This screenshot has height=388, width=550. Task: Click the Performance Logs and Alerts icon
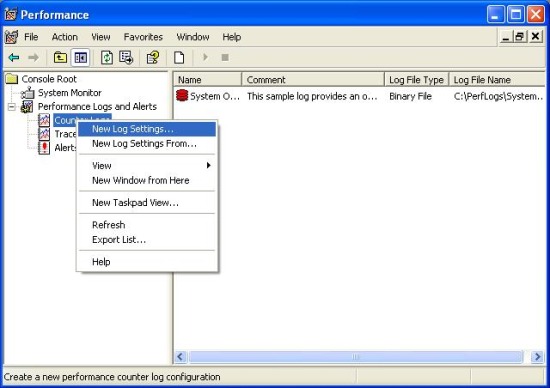(27, 107)
